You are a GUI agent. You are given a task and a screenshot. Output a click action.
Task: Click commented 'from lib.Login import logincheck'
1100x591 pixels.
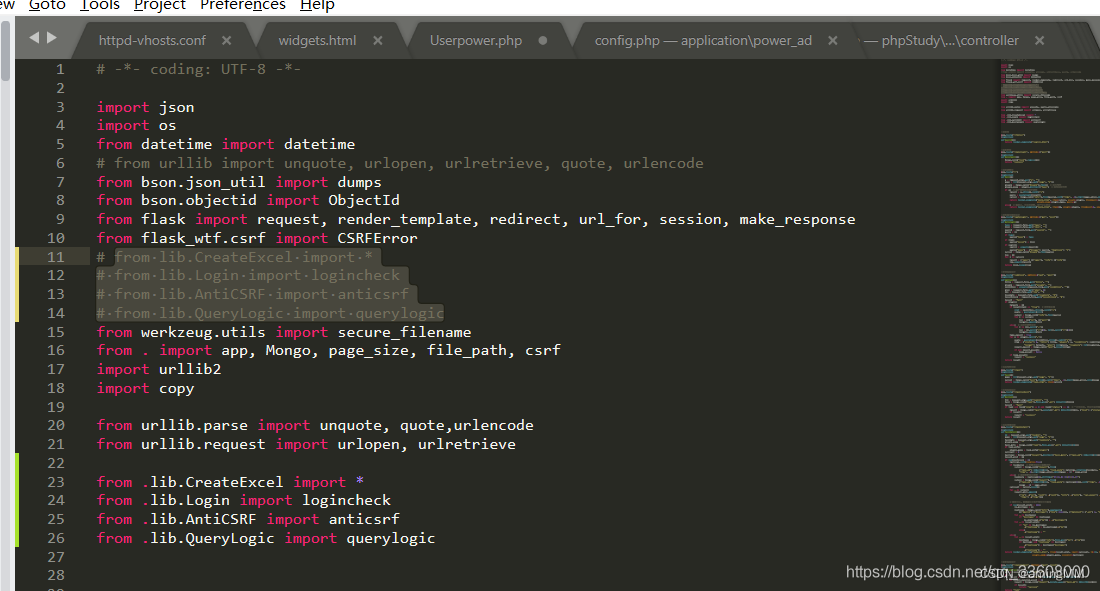pos(248,276)
